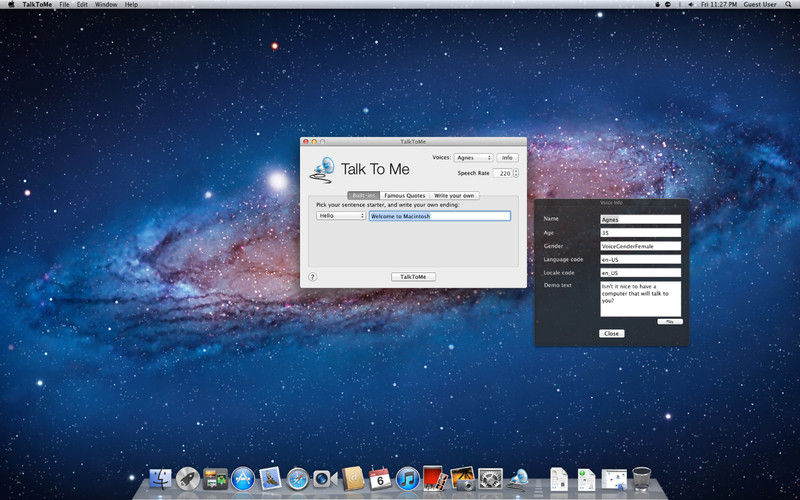
Task: Open the Trash in the Dock
Action: [642, 479]
